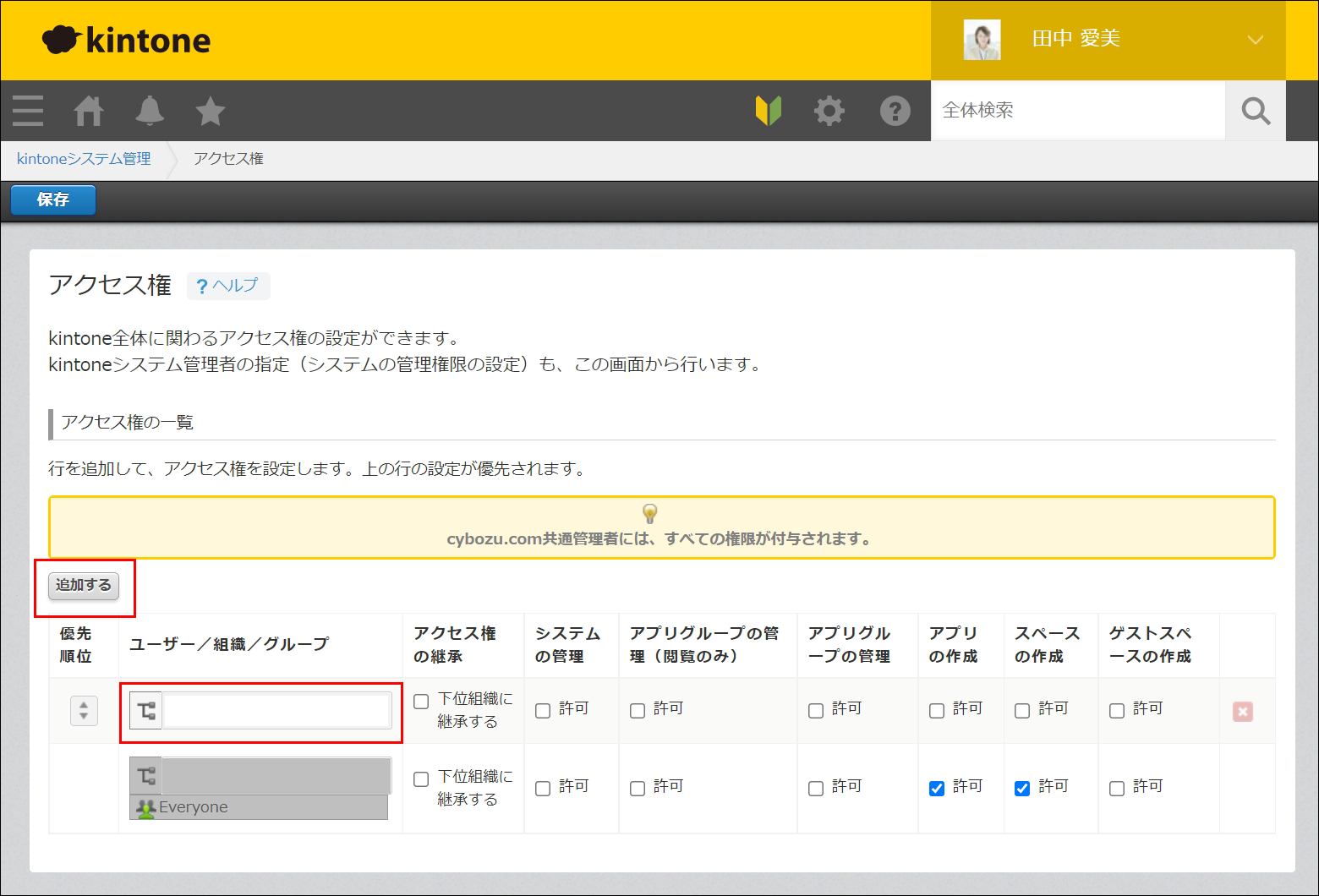Click the priority order stepper arrows
The width and height of the screenshot is (1319, 896).
[84, 710]
